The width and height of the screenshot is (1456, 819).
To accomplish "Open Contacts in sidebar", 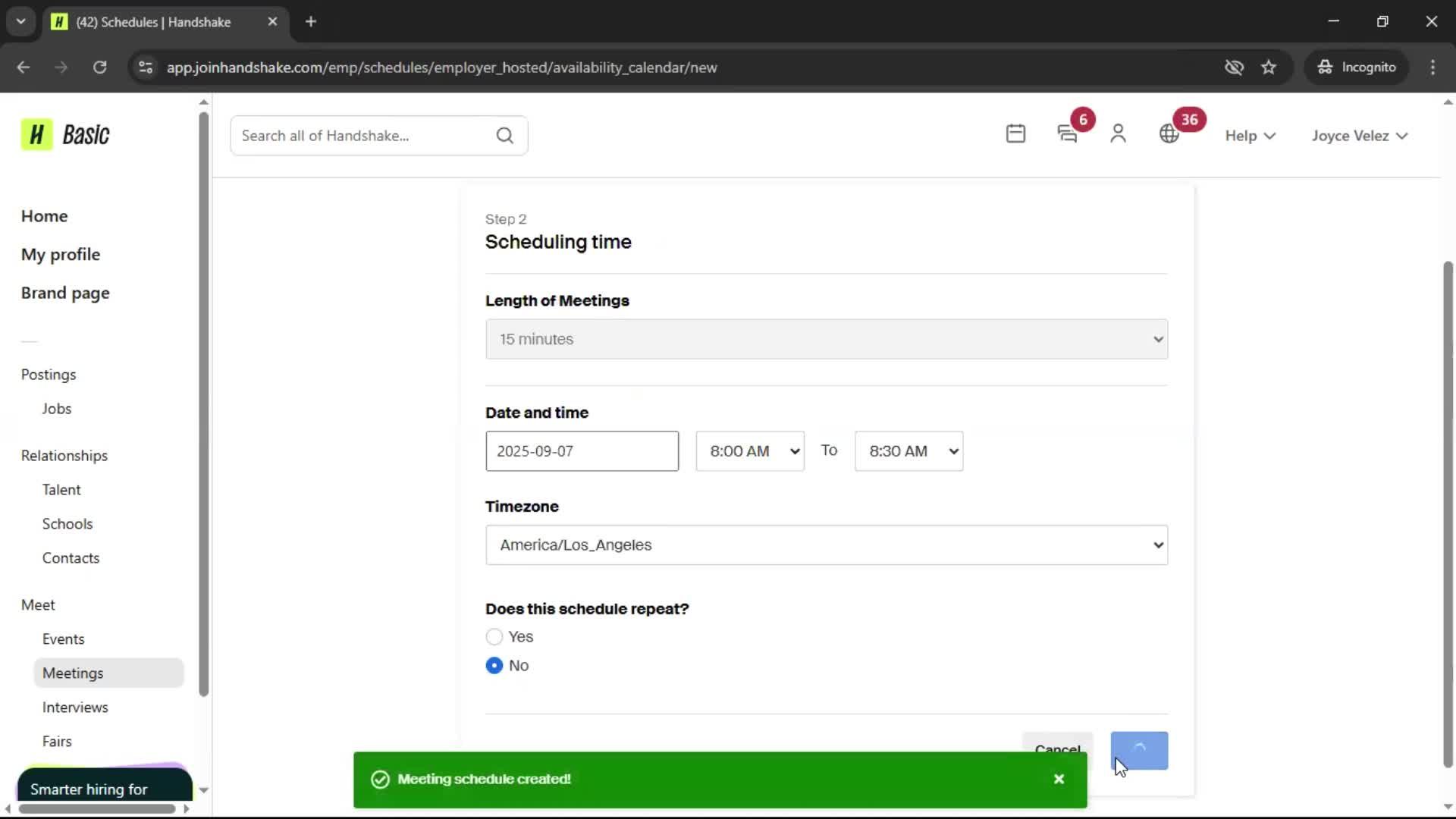I will pyautogui.click(x=71, y=558).
